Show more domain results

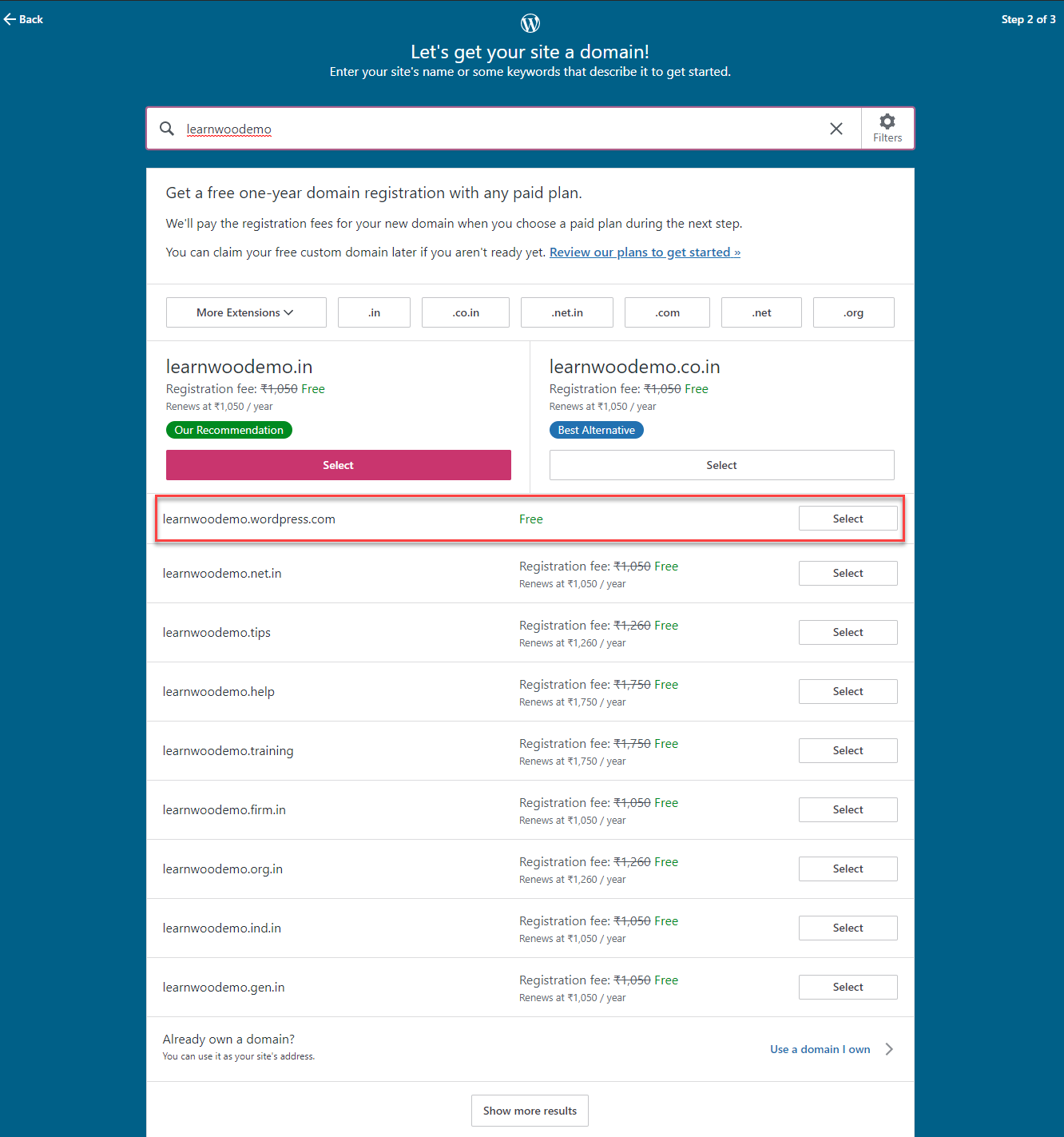click(x=530, y=1111)
